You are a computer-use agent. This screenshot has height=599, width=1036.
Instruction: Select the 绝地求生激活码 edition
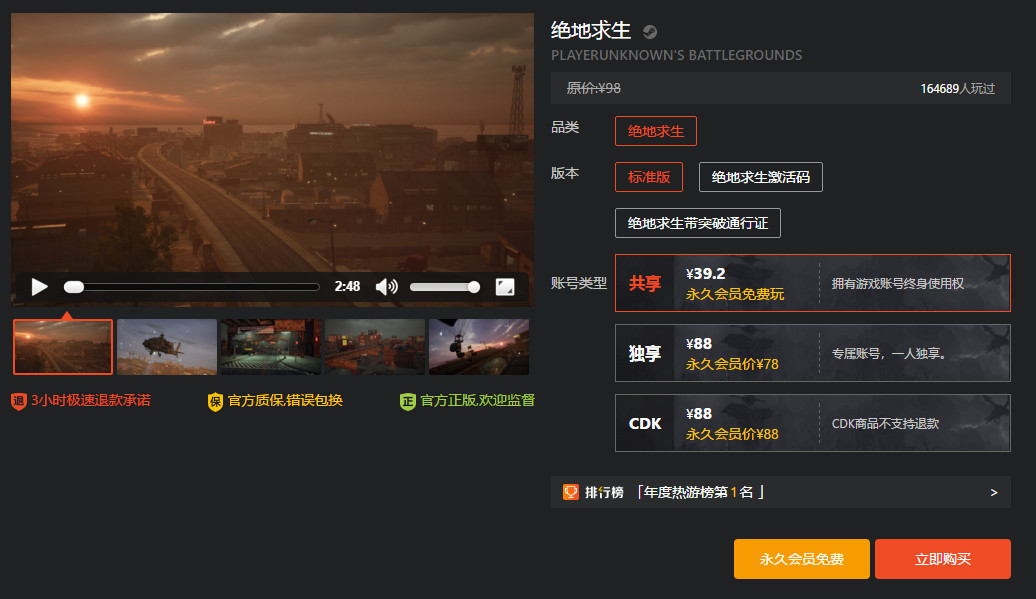coord(760,177)
